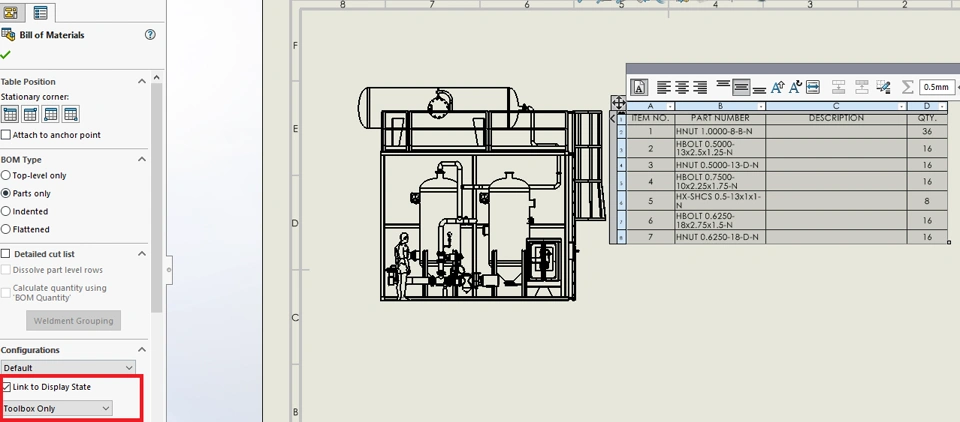
Task: Switch to the second panel tab at top-left
Action: click(x=40, y=12)
